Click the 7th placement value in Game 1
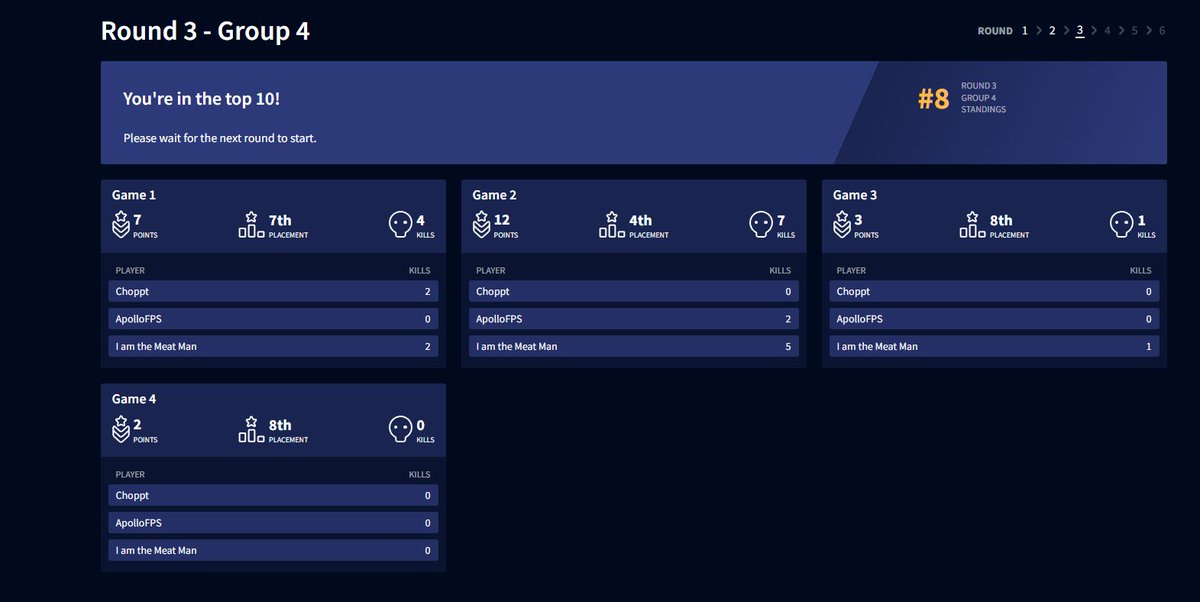Screen dimensions: 1200x602 (280, 220)
